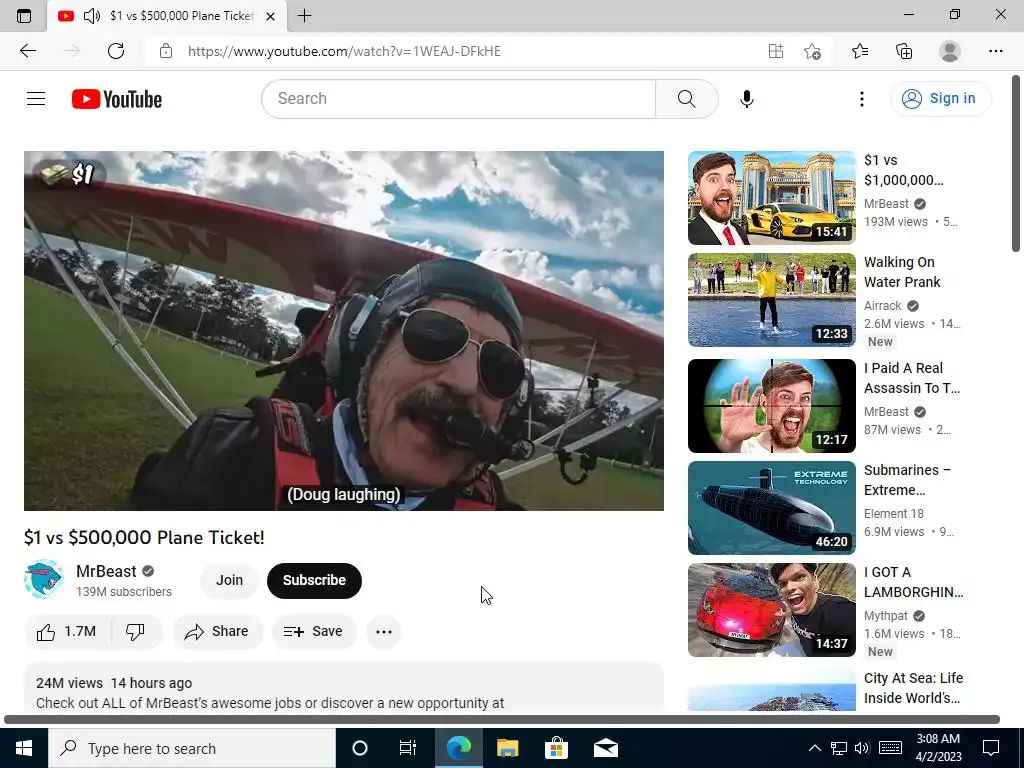Open more actions ellipsis under video
Screen dimensions: 1024x768
coord(384,632)
